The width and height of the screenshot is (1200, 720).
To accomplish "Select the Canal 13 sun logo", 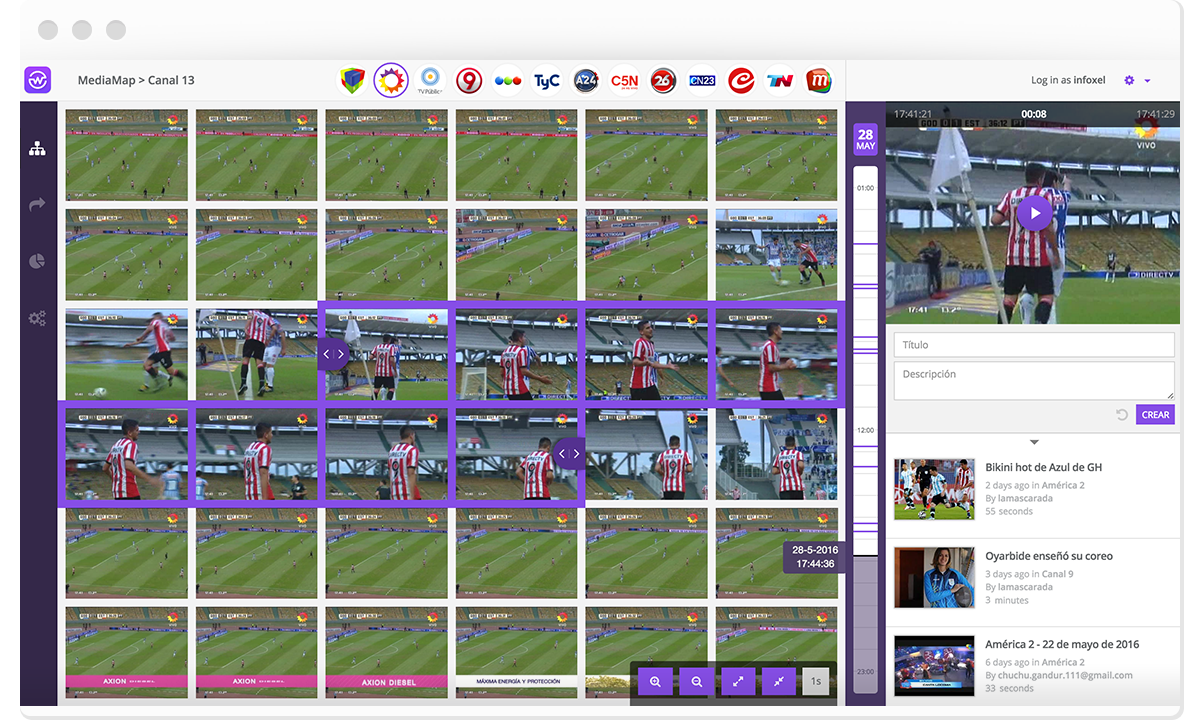I will click(x=391, y=80).
